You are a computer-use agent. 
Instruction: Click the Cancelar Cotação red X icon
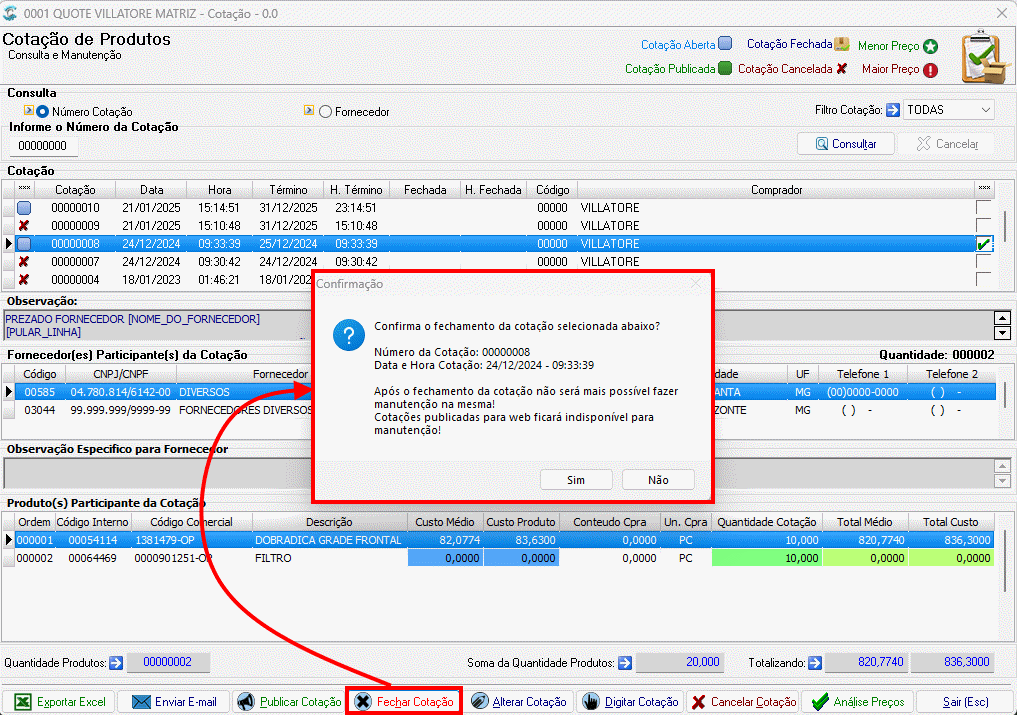(x=699, y=702)
